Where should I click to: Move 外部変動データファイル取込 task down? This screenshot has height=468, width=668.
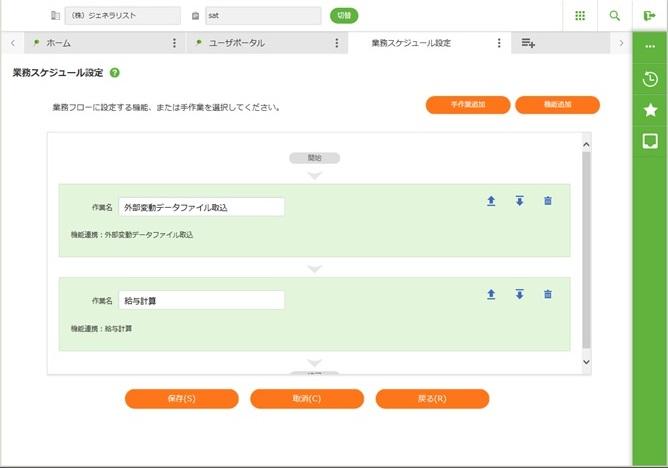(519, 201)
